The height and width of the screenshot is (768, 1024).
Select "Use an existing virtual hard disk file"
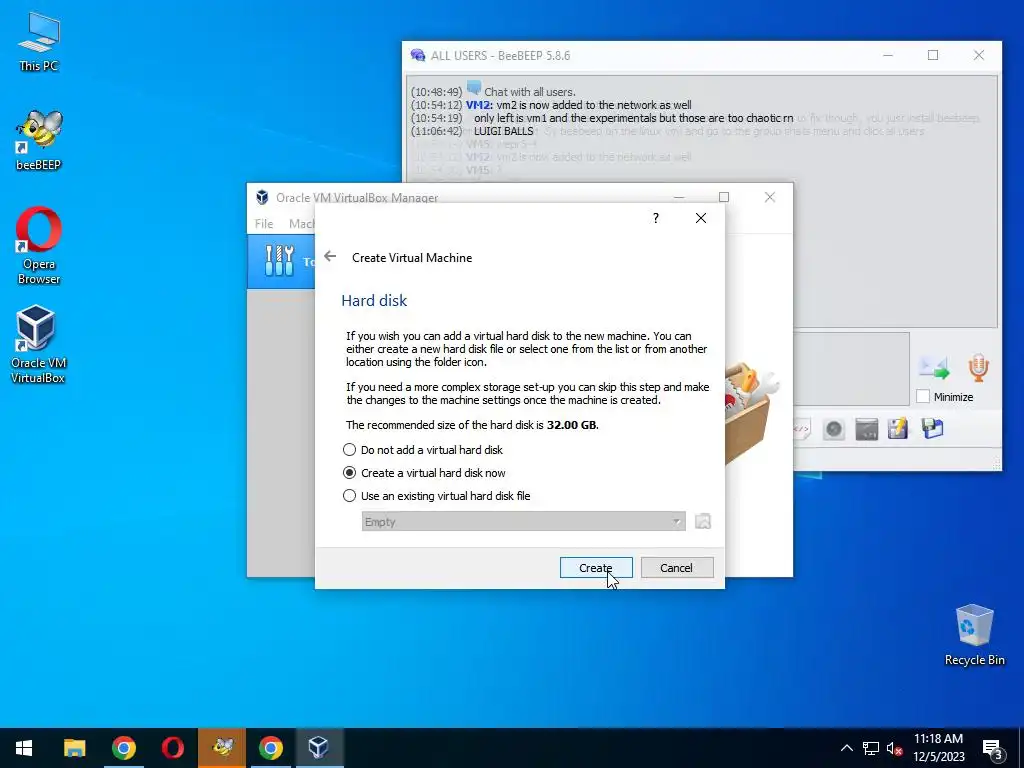436,496
